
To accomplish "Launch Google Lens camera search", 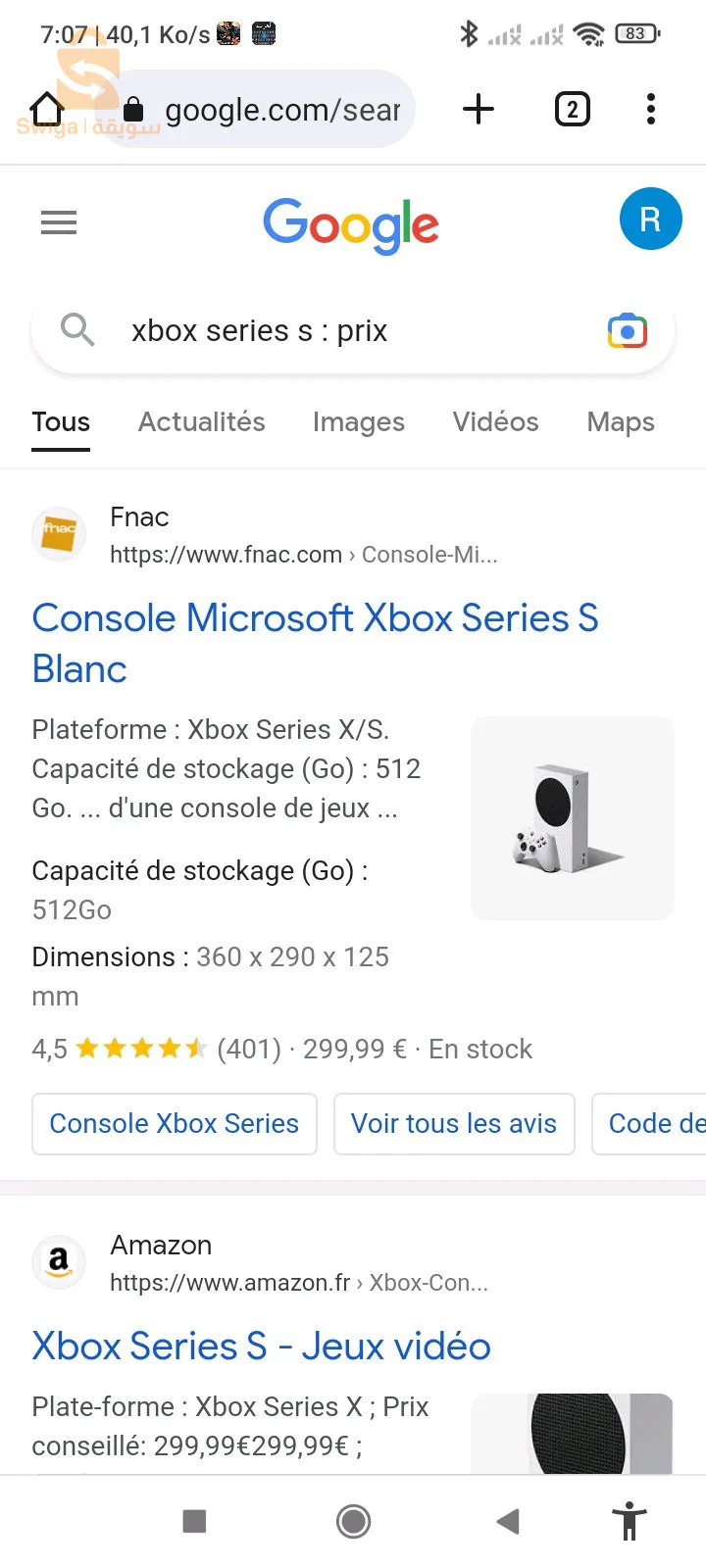I will click(x=628, y=331).
